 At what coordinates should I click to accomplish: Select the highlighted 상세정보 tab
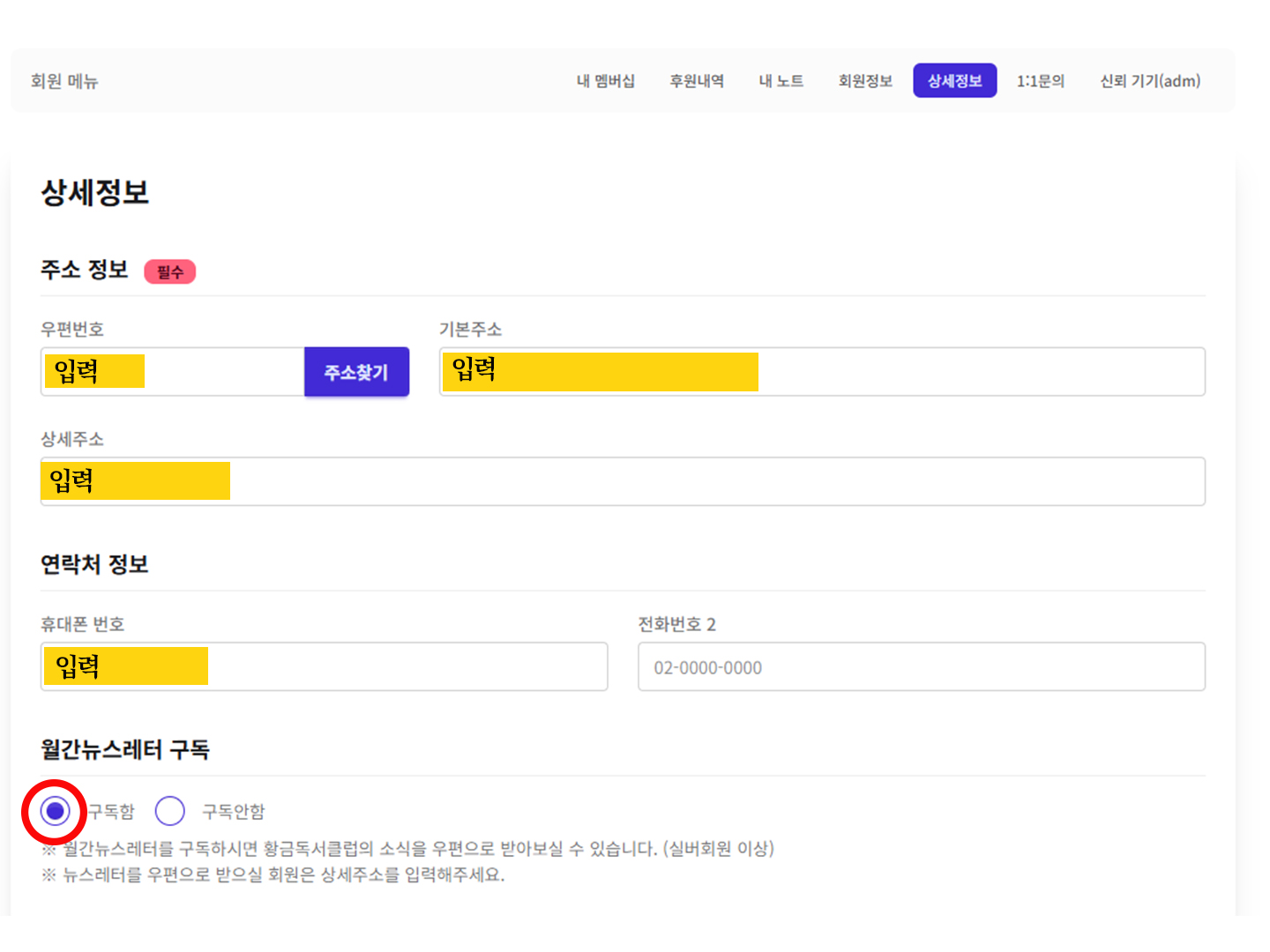tap(954, 81)
